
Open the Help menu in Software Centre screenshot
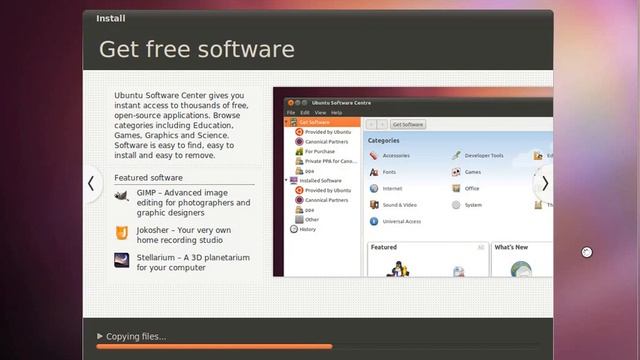pos(336,113)
